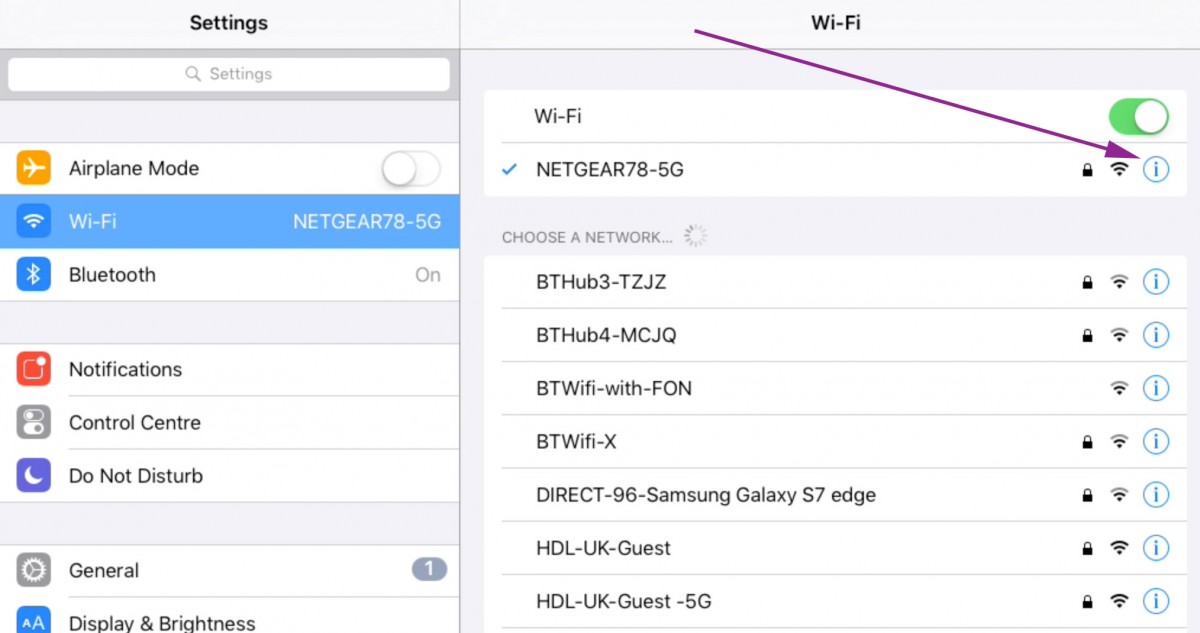The image size is (1200, 633).
Task: Select Wi-Fi in the settings sidebar
Action: (x=230, y=221)
